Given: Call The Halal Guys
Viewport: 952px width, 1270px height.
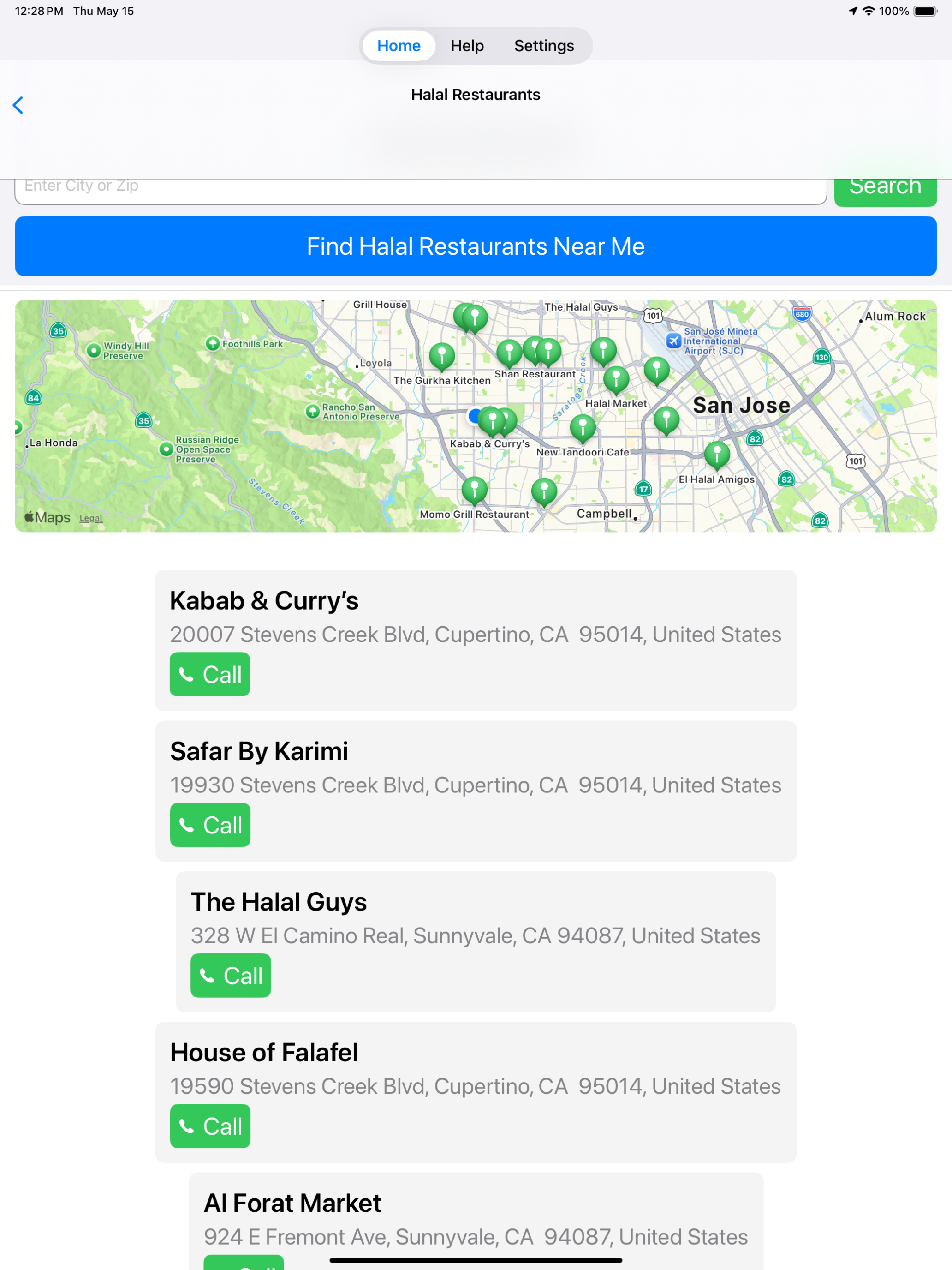Looking at the screenshot, I should [231, 976].
